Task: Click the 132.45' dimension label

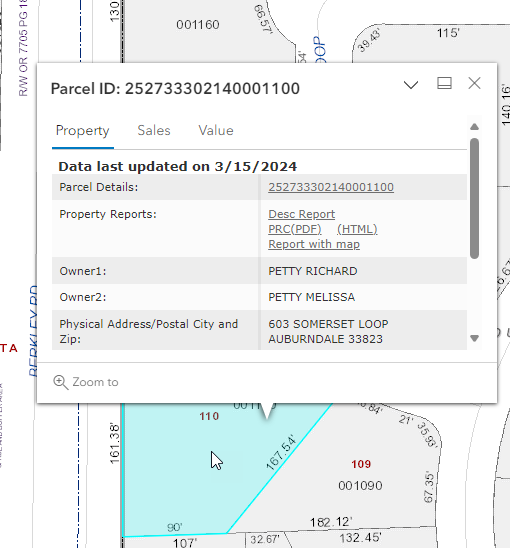Action: [x=360, y=538]
